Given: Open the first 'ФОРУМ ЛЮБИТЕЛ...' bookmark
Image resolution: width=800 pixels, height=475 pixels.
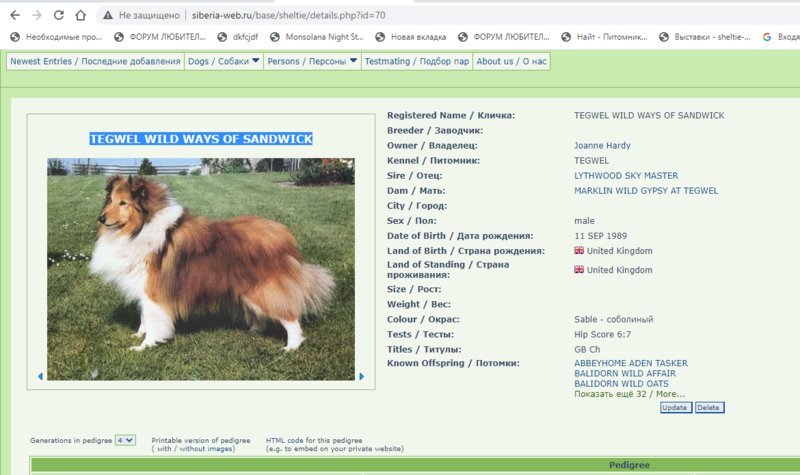Looking at the screenshot, I should pyautogui.click(x=160, y=37).
